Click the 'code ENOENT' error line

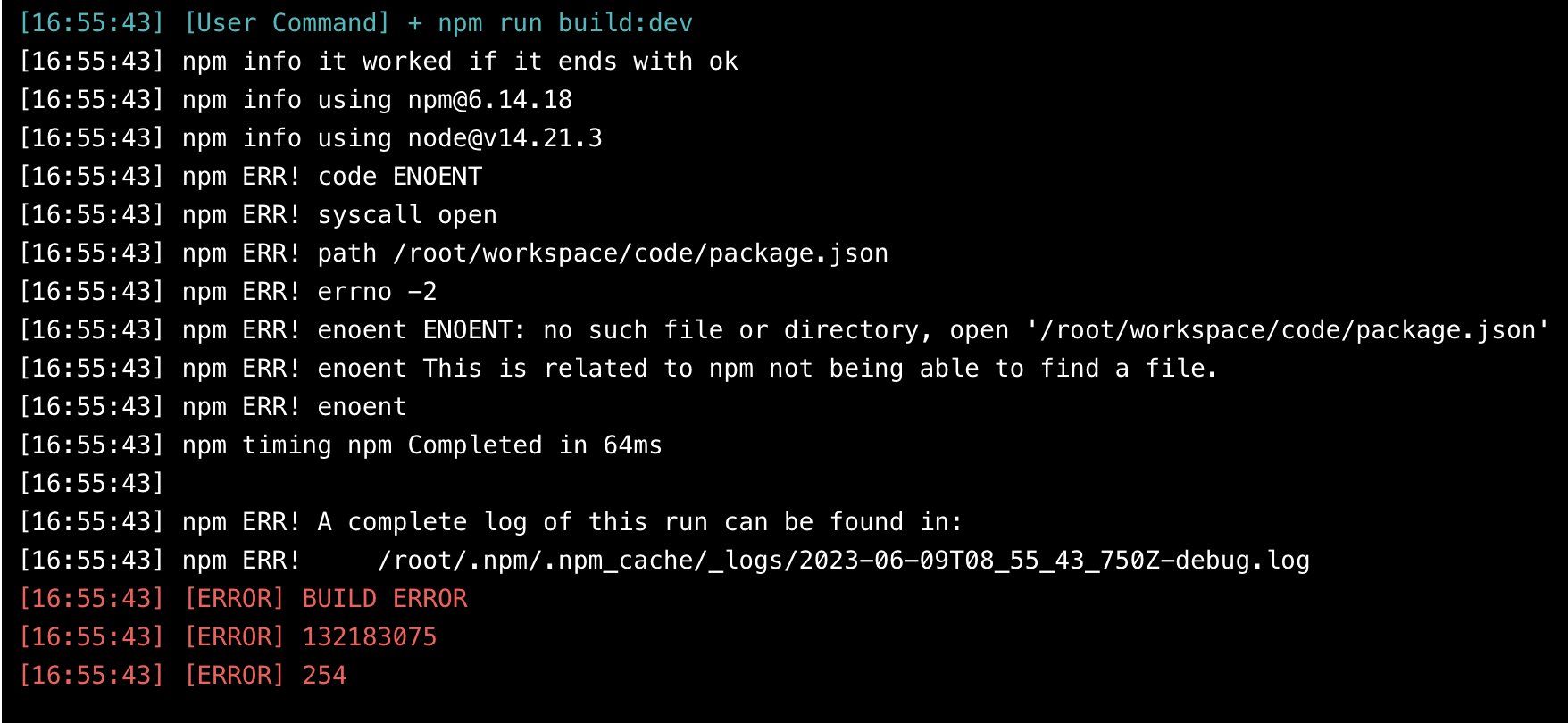click(x=251, y=177)
